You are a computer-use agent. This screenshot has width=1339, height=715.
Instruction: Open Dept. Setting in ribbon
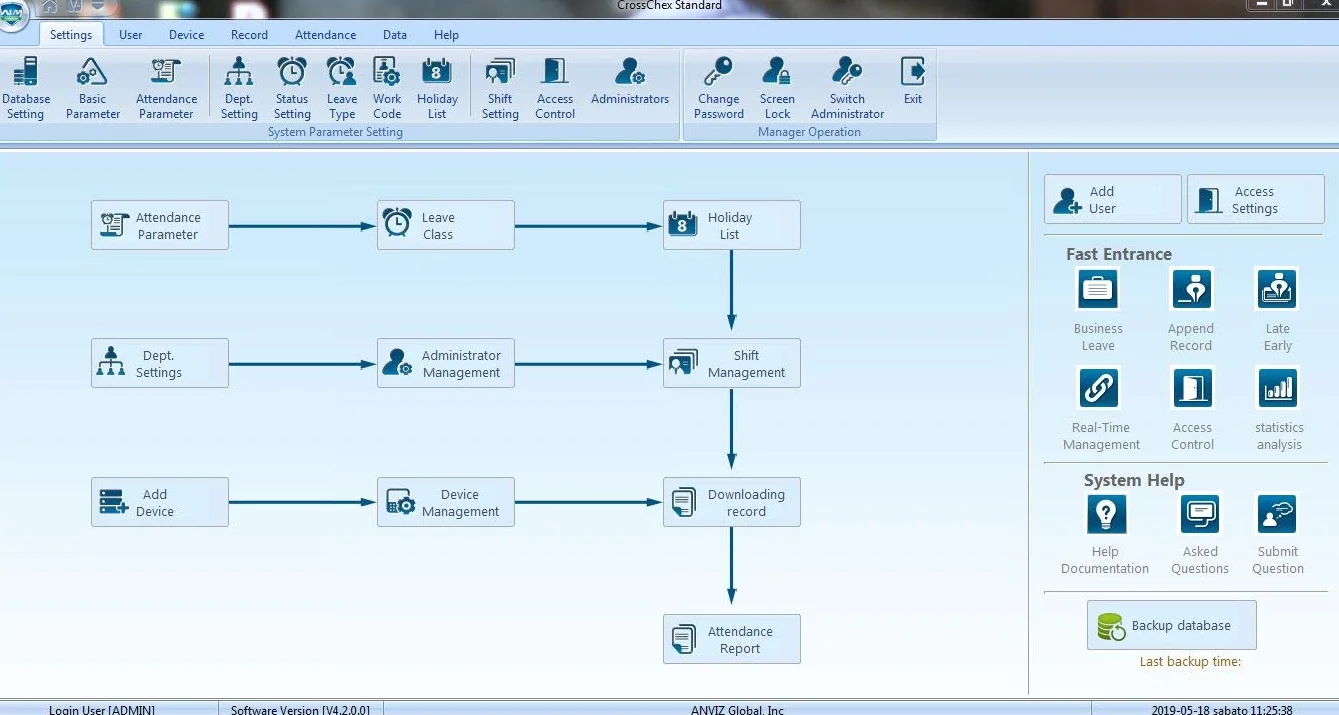point(239,88)
